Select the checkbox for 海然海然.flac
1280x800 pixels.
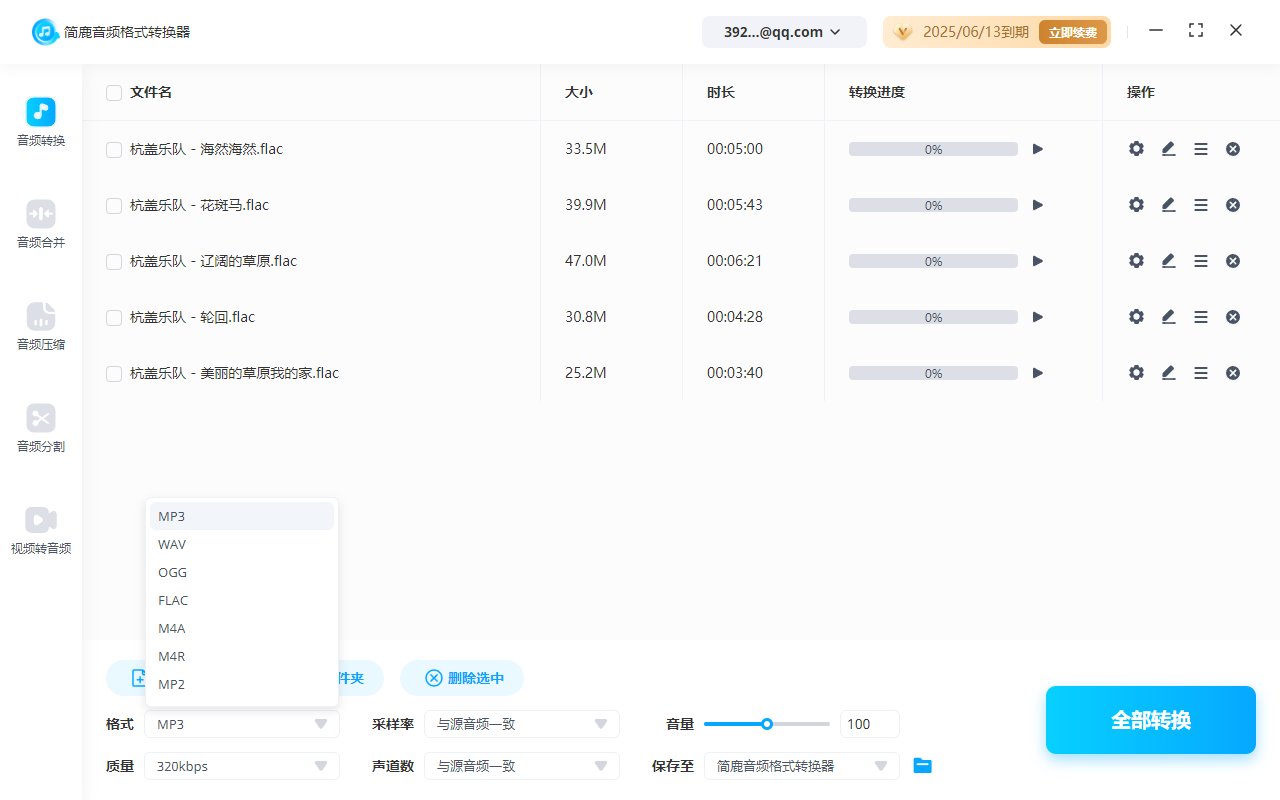(113, 148)
